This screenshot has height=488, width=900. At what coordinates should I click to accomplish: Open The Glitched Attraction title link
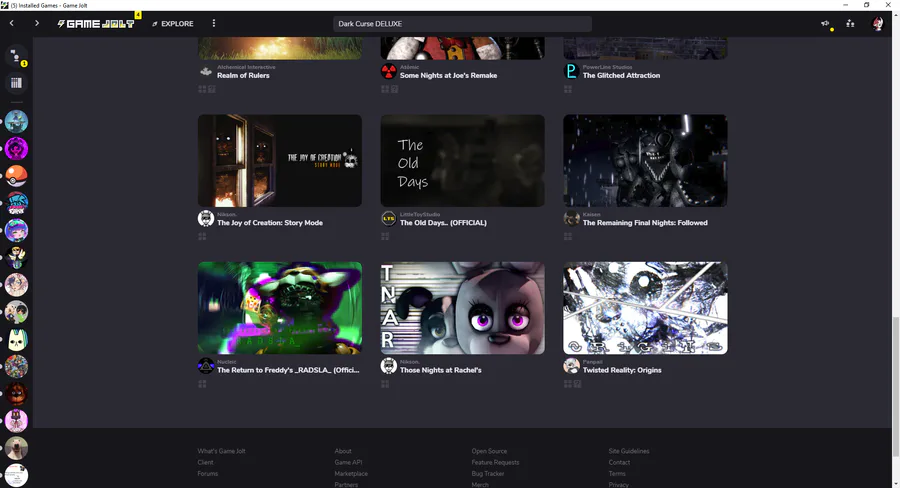[621, 75]
